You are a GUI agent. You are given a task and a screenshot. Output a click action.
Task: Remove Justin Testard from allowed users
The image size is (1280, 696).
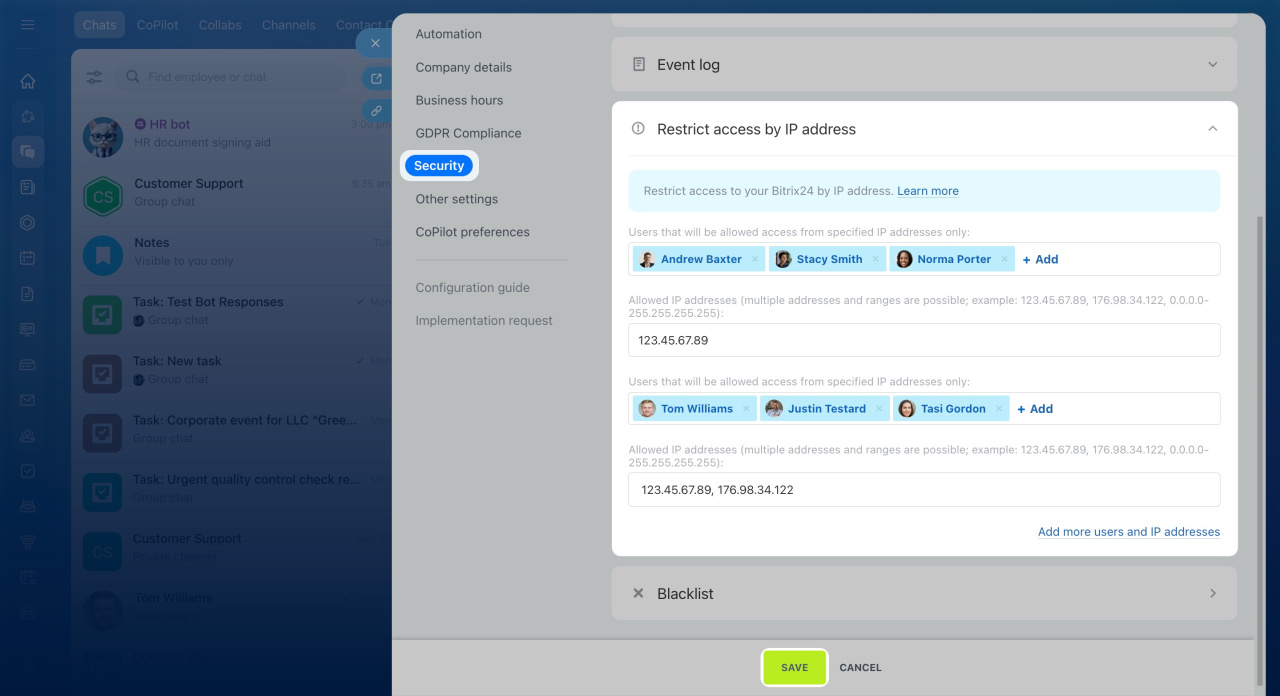point(879,409)
